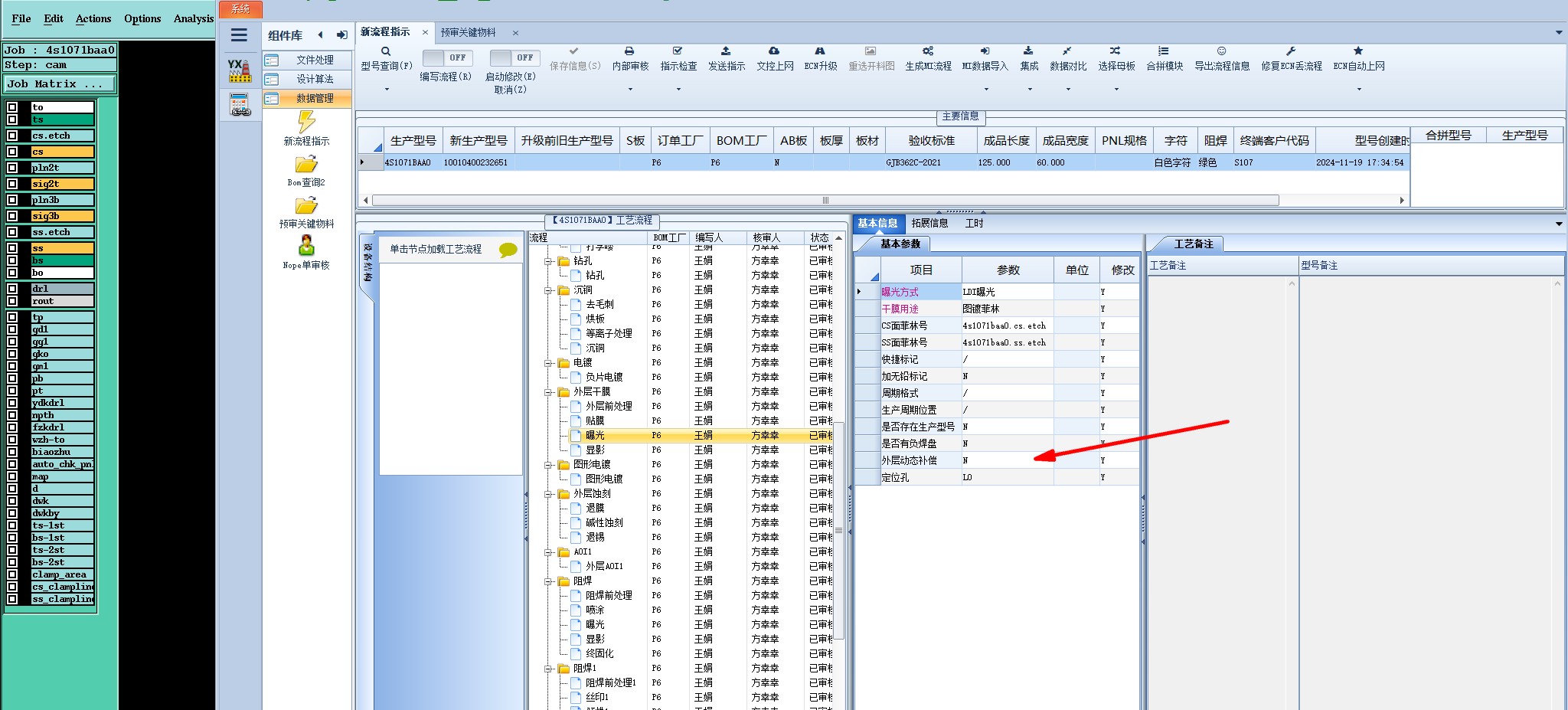
Task: Click the 内部审核 printer icon
Action: (x=629, y=51)
